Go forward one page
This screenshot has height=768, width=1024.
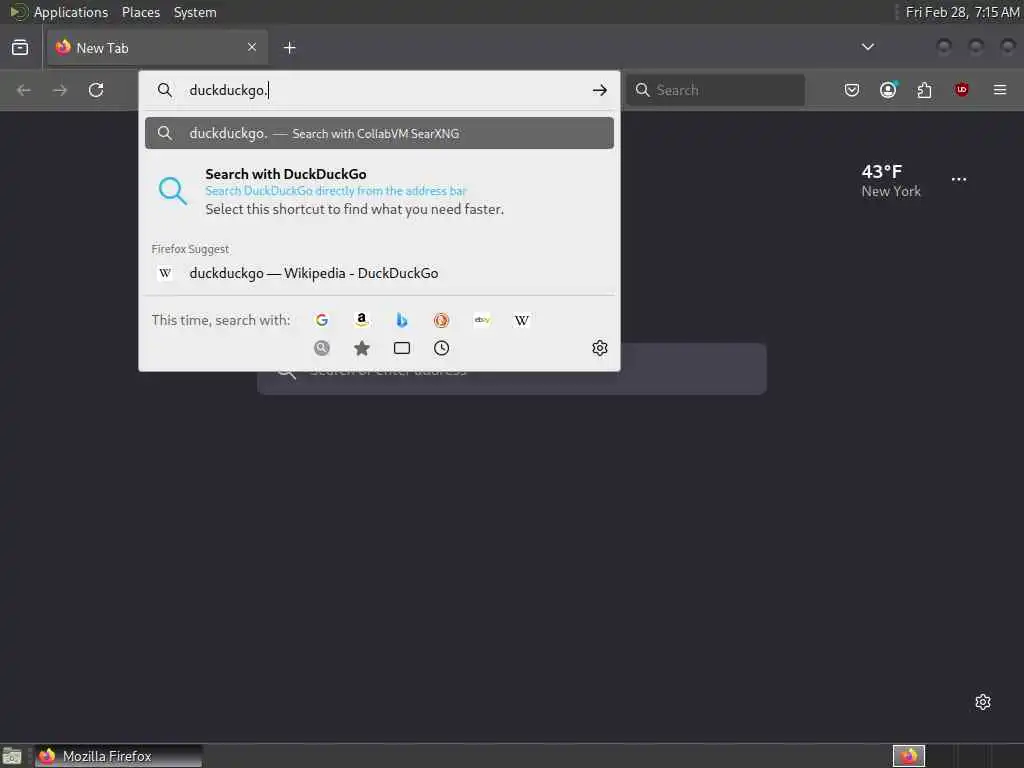pyautogui.click(x=59, y=90)
